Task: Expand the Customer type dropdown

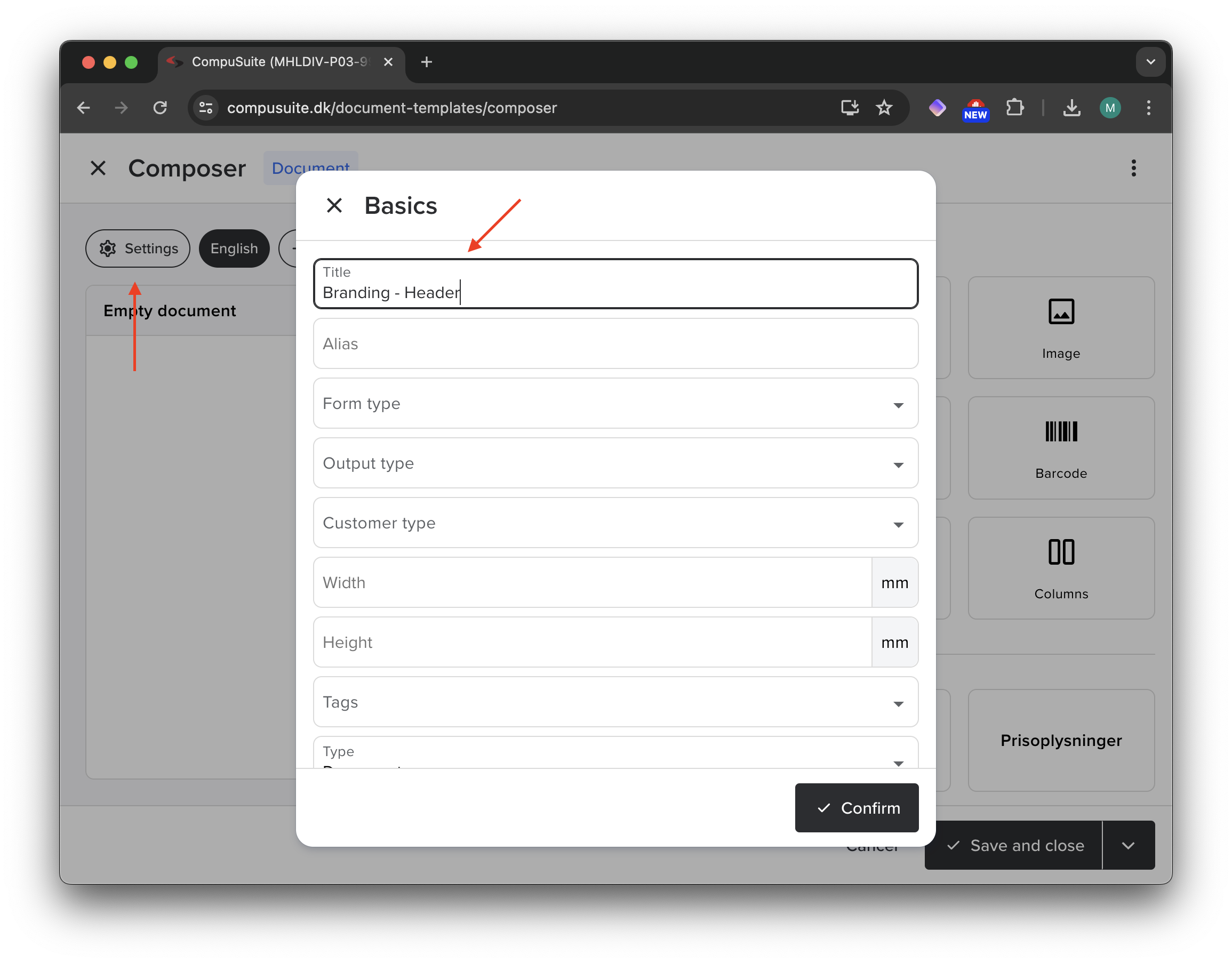Action: click(898, 524)
